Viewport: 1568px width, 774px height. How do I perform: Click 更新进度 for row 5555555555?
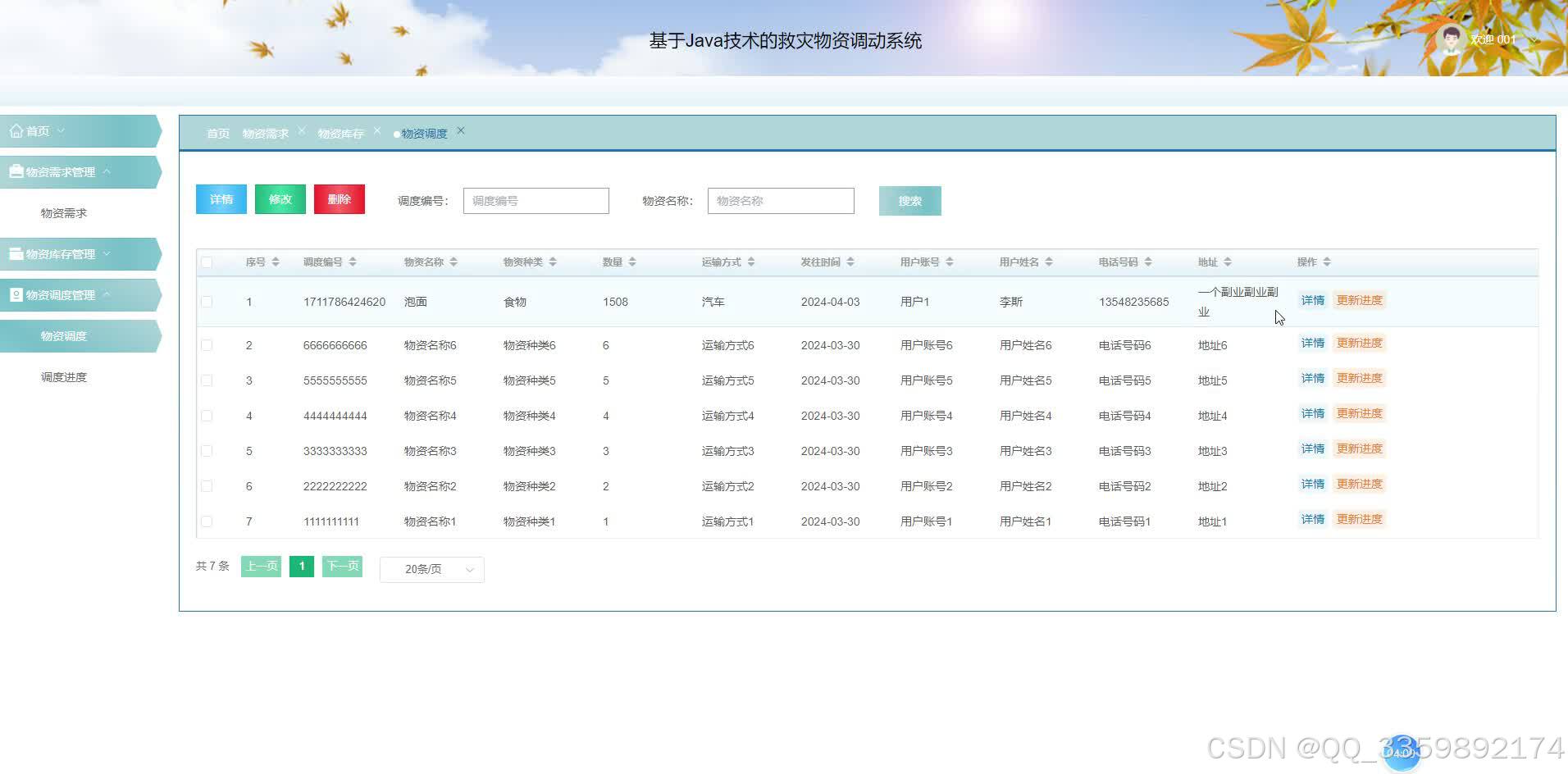click(x=1360, y=379)
